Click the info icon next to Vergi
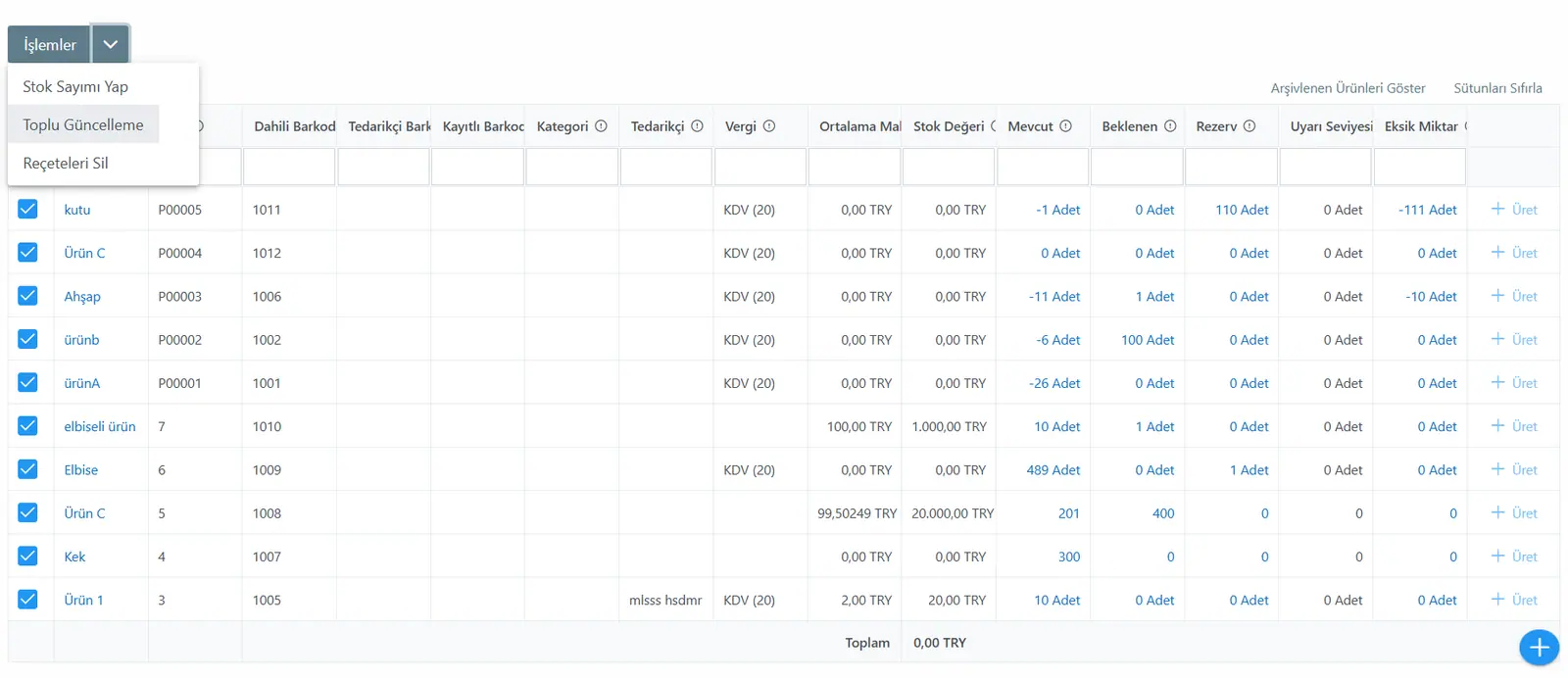Image resolution: width=1568 pixels, height=678 pixels. [x=769, y=126]
